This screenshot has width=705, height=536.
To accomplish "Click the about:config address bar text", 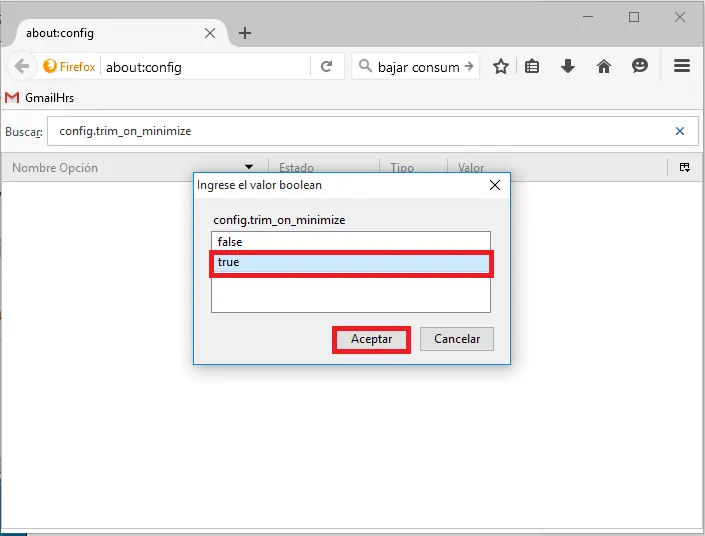I will 144,67.
